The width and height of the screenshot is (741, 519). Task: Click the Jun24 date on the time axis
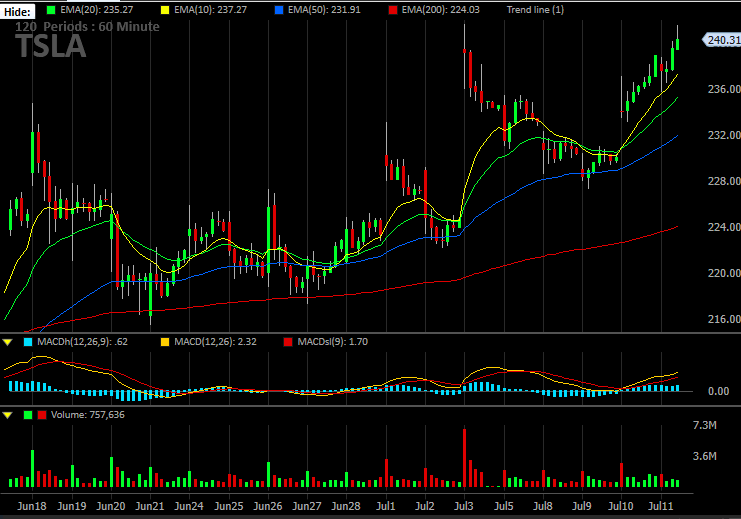[x=189, y=506]
